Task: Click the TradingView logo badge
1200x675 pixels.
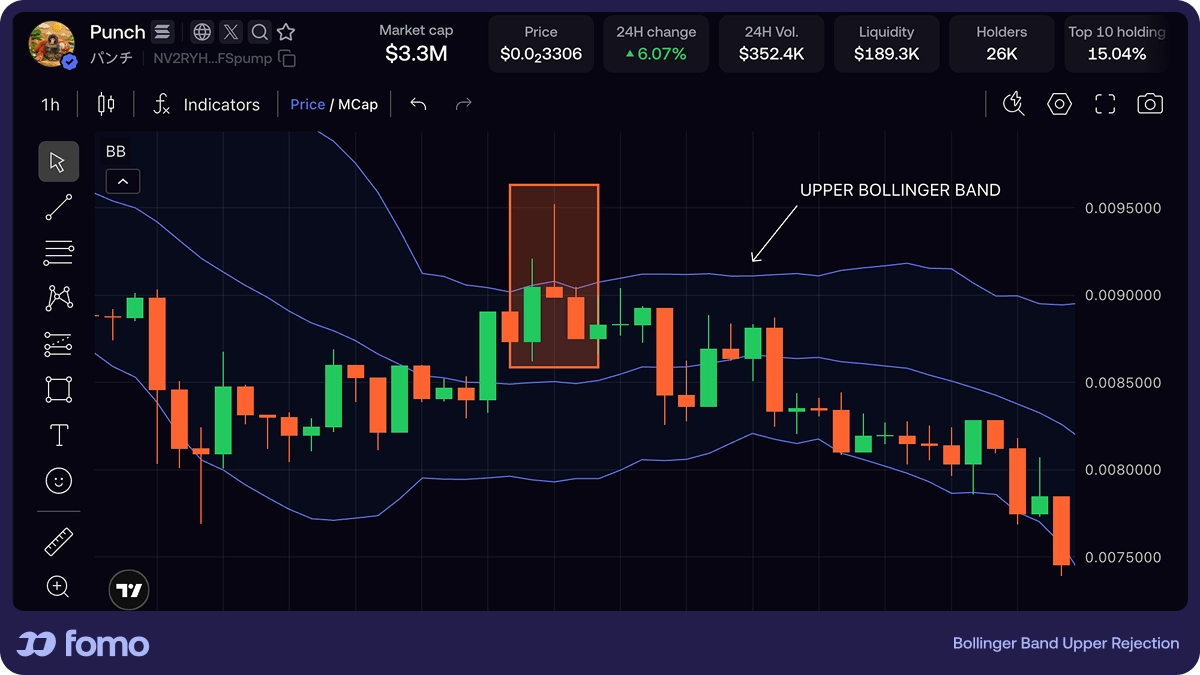Action: click(x=128, y=590)
